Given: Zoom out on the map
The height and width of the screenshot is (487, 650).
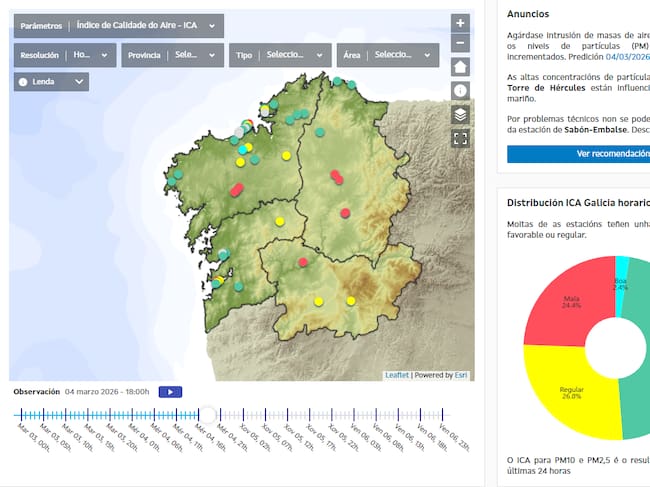Looking at the screenshot, I should (460, 43).
